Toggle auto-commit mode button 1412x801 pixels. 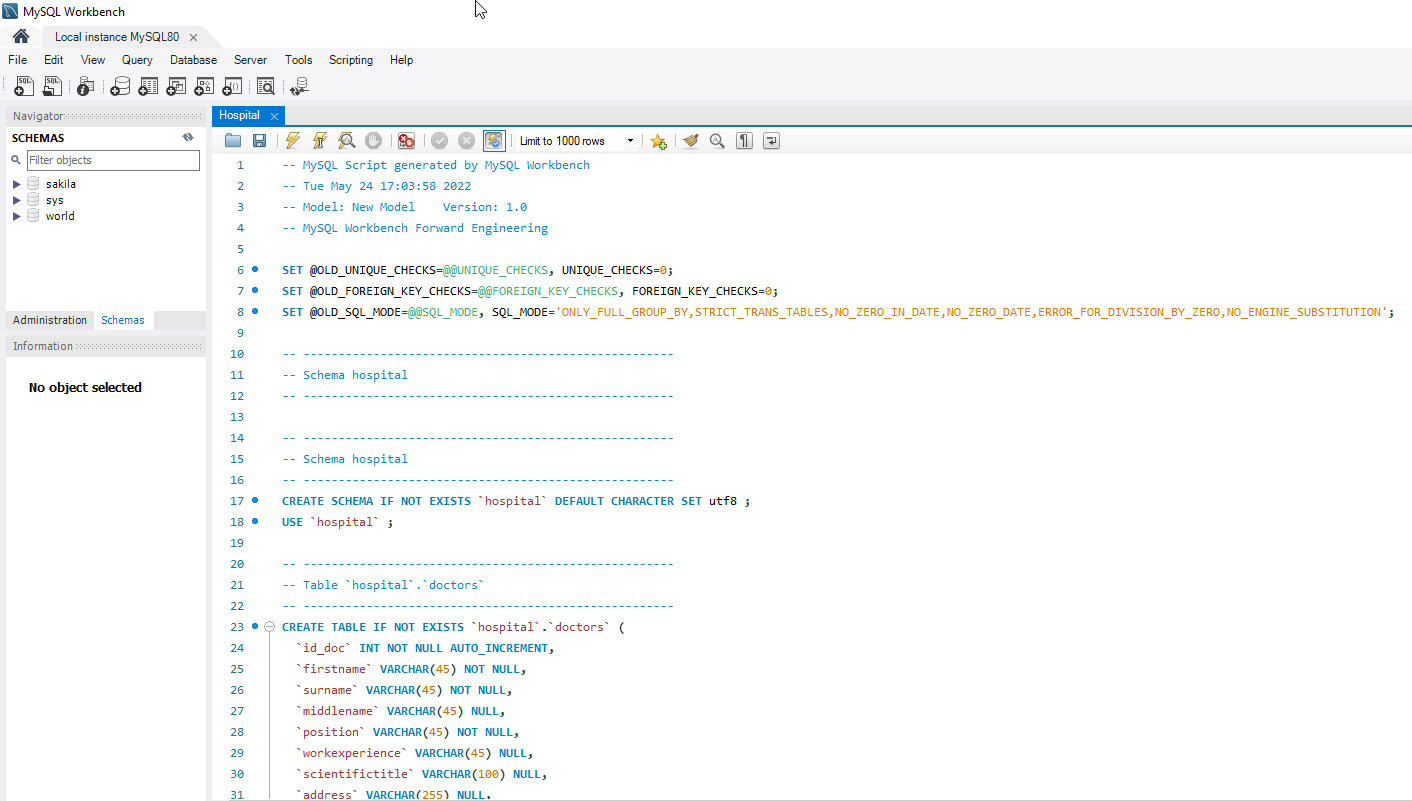(494, 141)
